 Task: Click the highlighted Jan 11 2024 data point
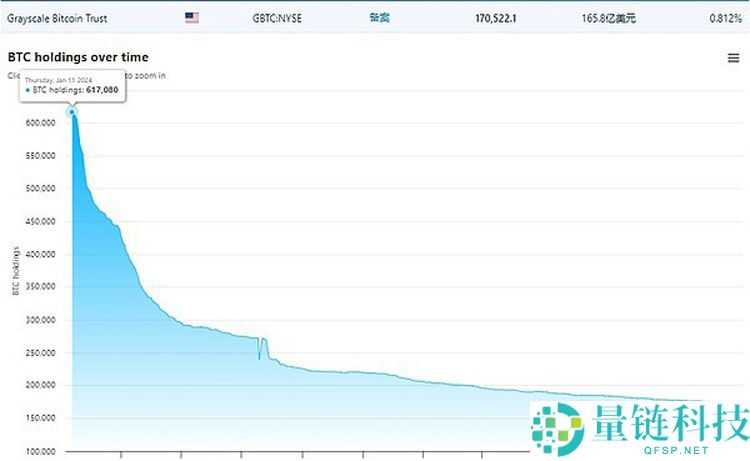coord(72,112)
